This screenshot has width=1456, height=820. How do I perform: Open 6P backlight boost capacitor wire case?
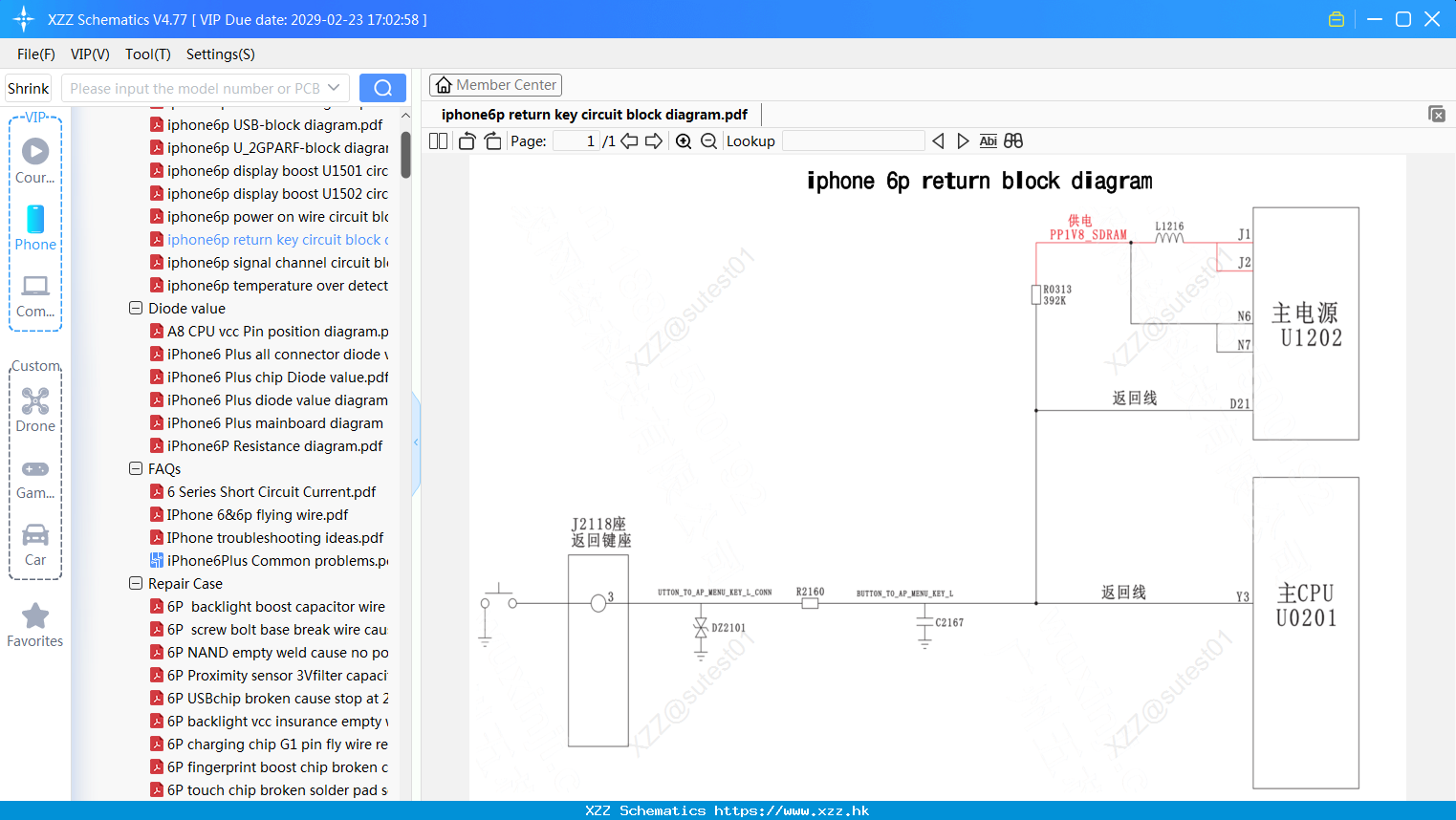pos(268,607)
